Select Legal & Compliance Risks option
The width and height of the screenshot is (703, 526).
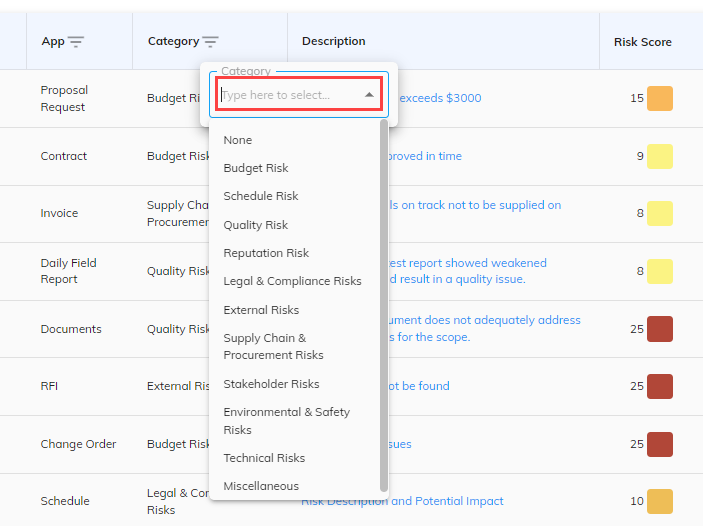coord(292,281)
